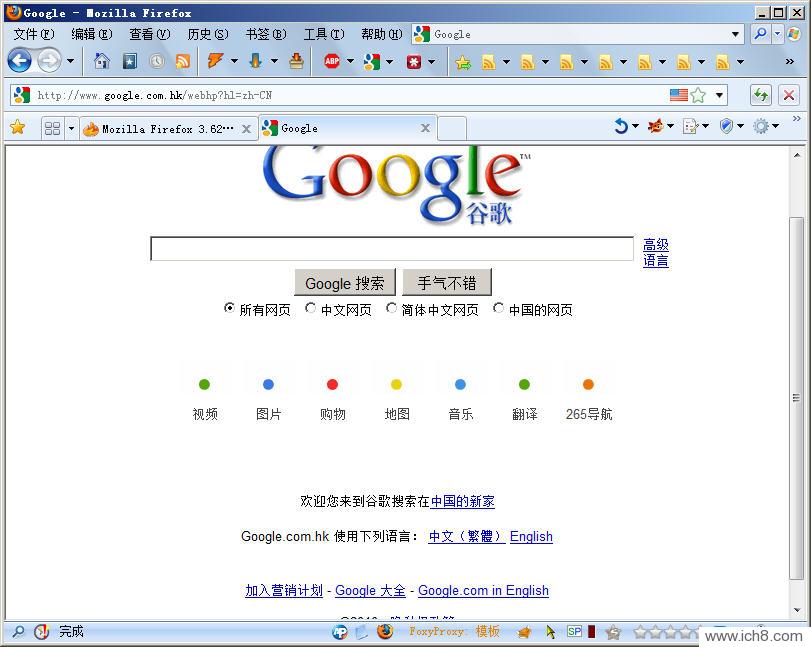Reload page with the green arrows button
This screenshot has width=811, height=647.
[761, 95]
